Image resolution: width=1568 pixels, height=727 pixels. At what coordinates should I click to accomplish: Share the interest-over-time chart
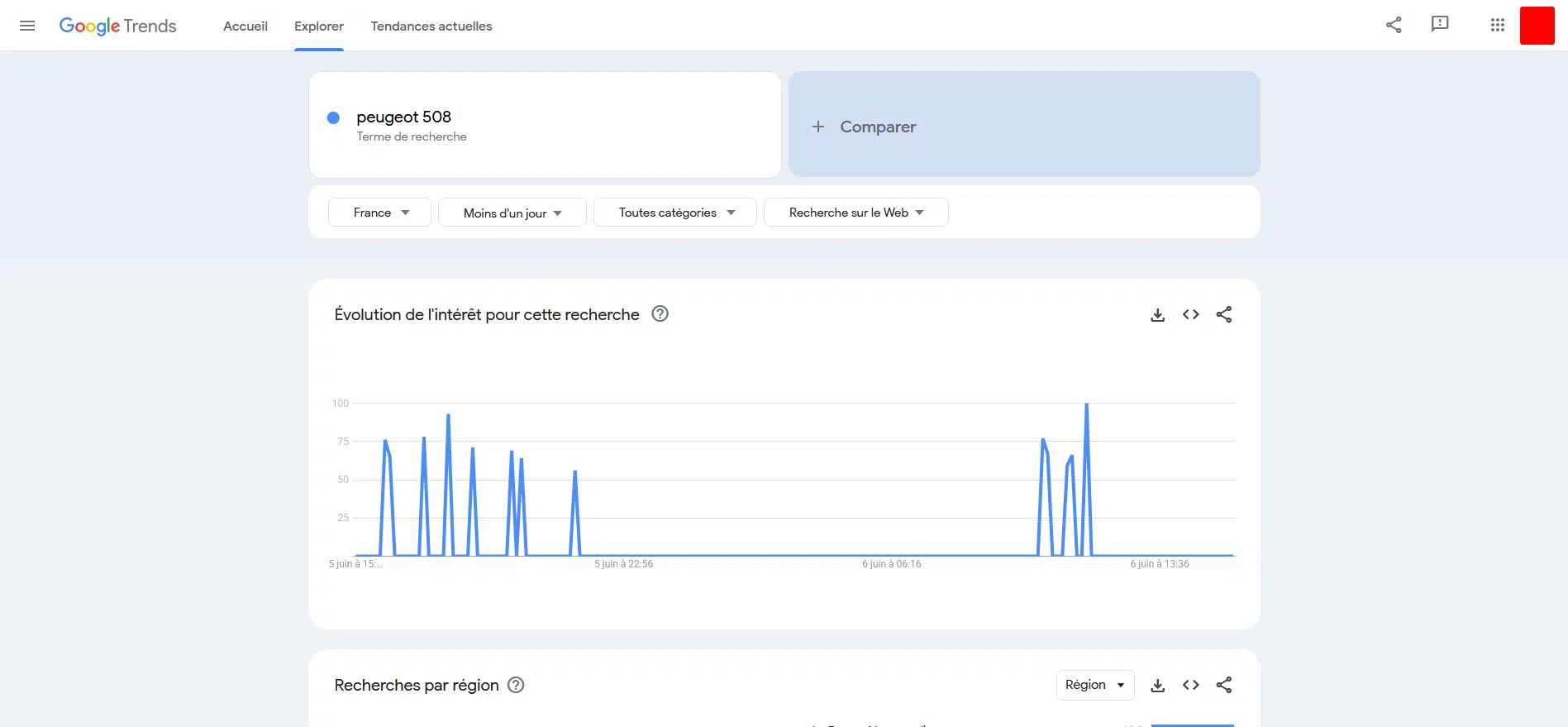click(x=1224, y=314)
